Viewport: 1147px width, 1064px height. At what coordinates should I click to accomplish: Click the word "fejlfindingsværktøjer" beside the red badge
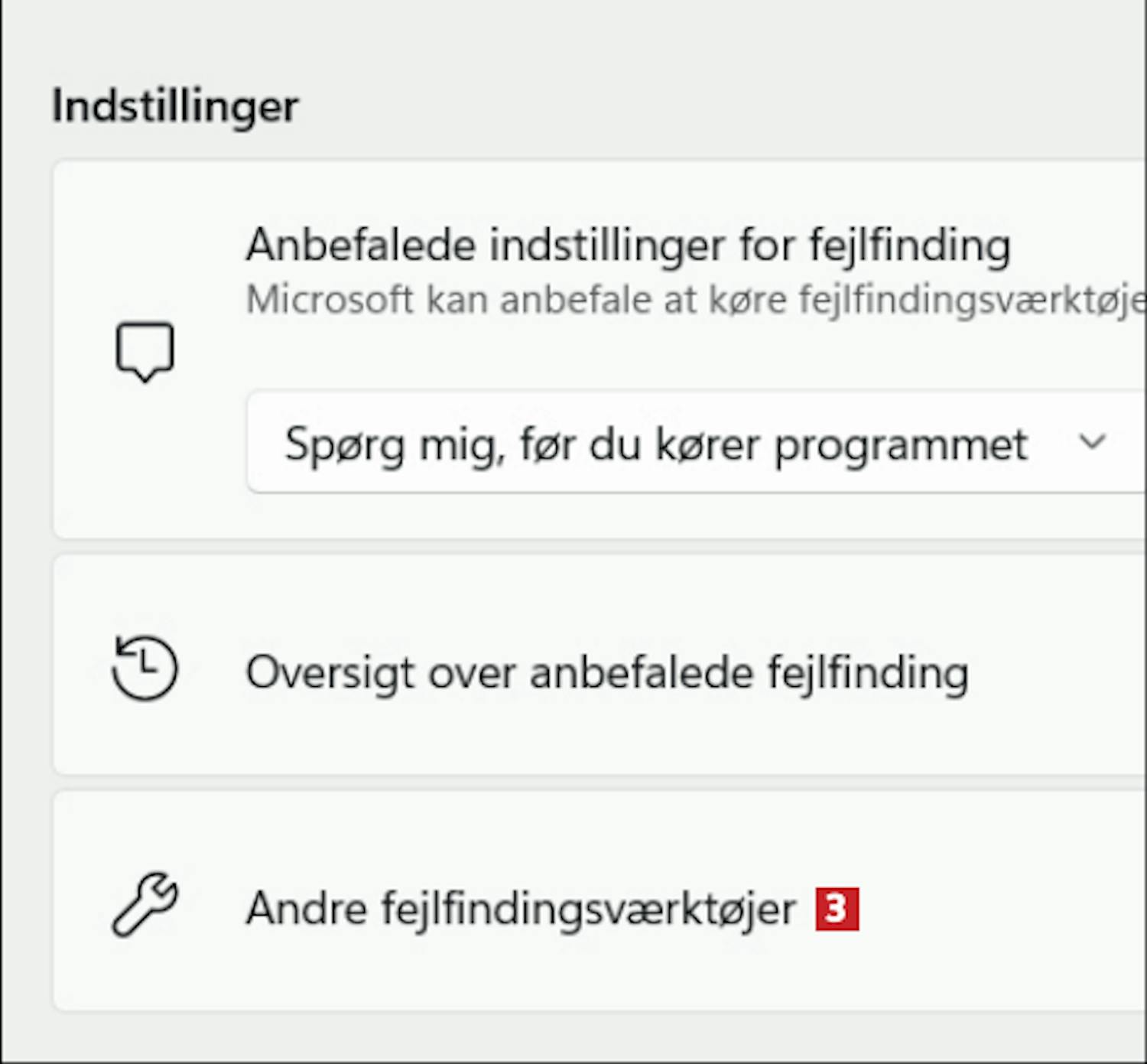[x=589, y=909]
